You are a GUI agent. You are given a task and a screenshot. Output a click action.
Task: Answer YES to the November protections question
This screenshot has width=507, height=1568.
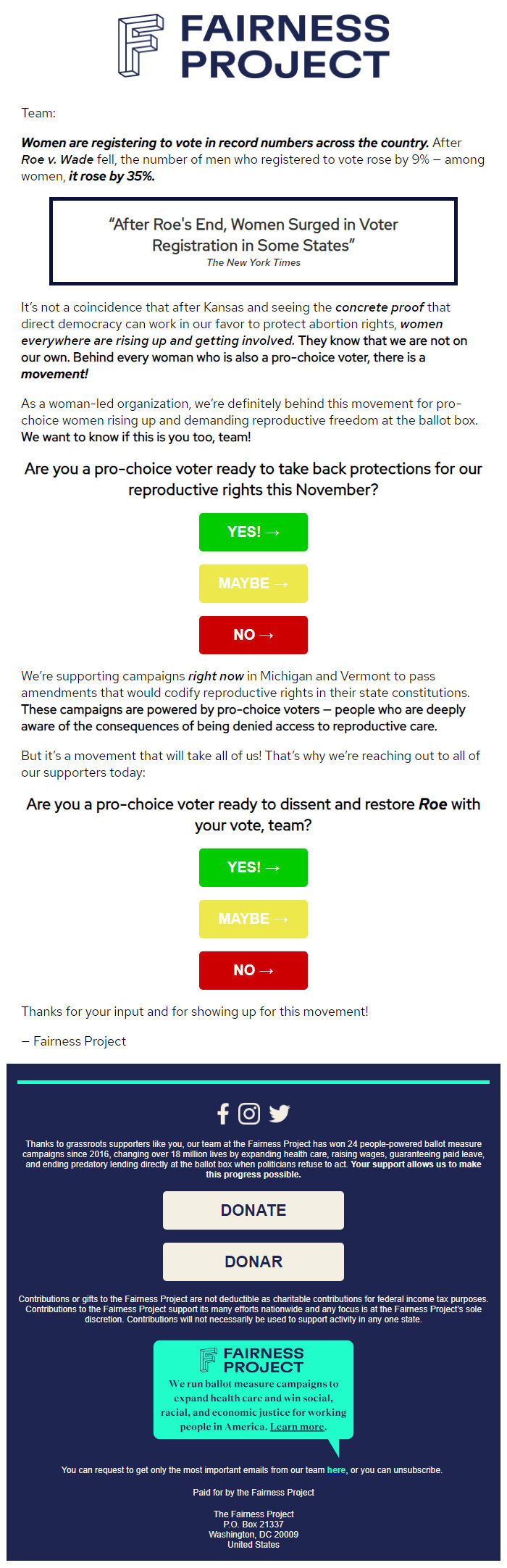[253, 532]
